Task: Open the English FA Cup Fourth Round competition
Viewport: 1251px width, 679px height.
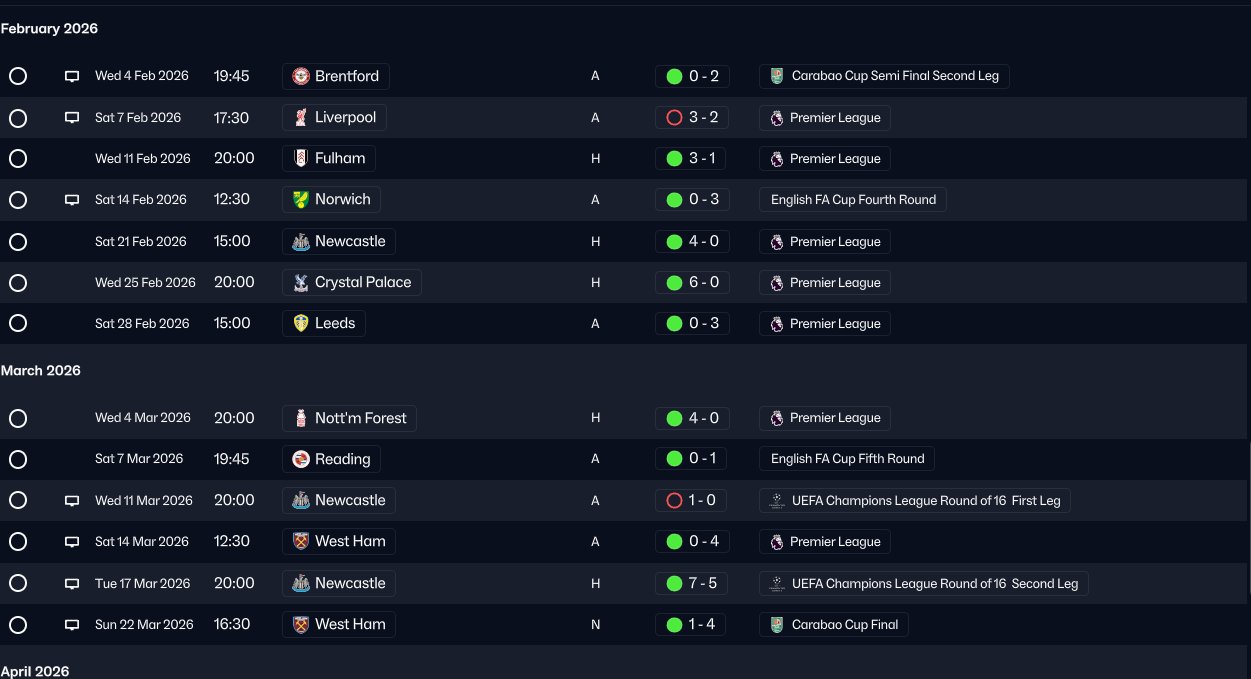Action: point(853,199)
